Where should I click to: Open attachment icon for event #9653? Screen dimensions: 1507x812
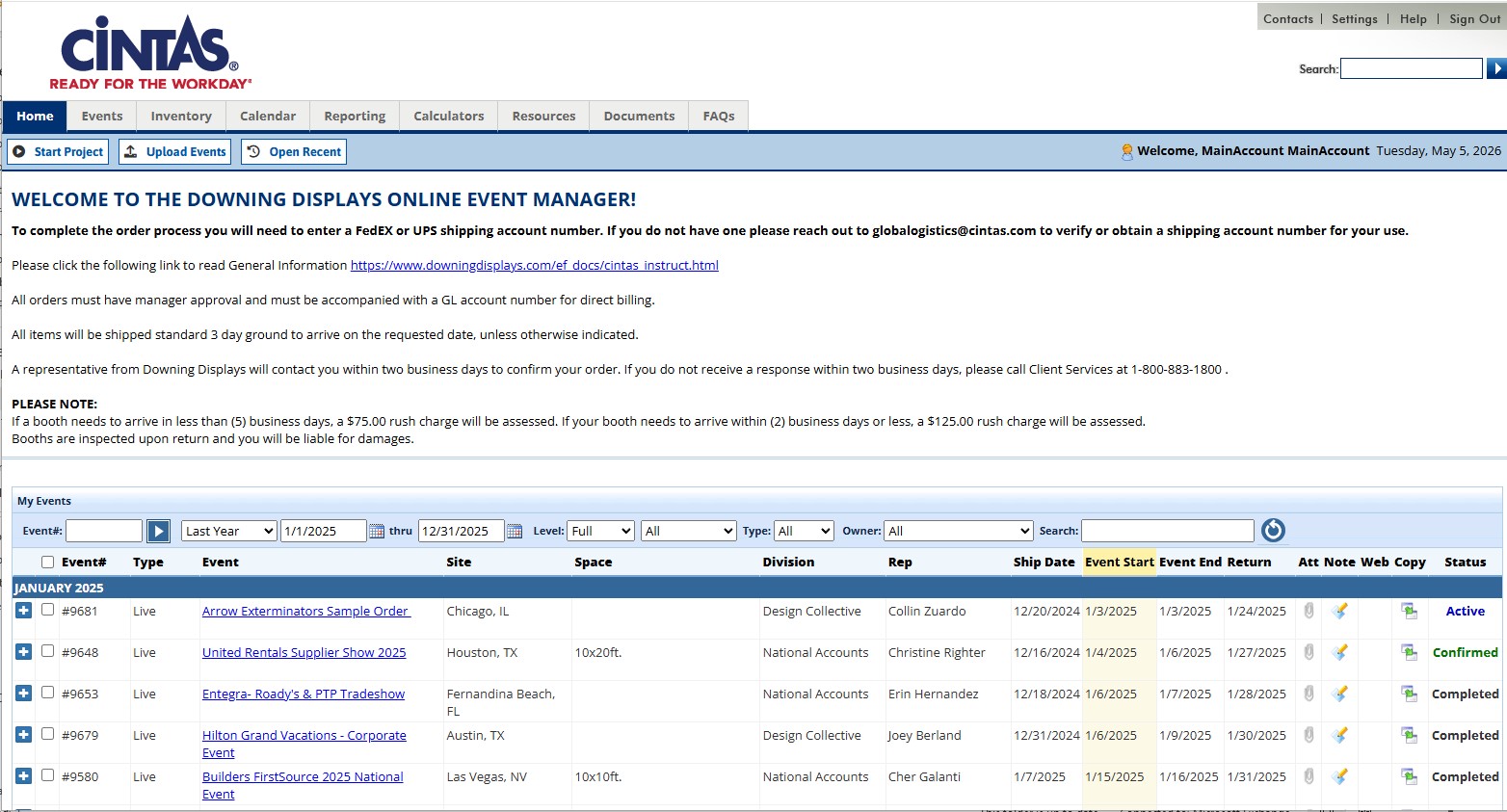[1309, 694]
